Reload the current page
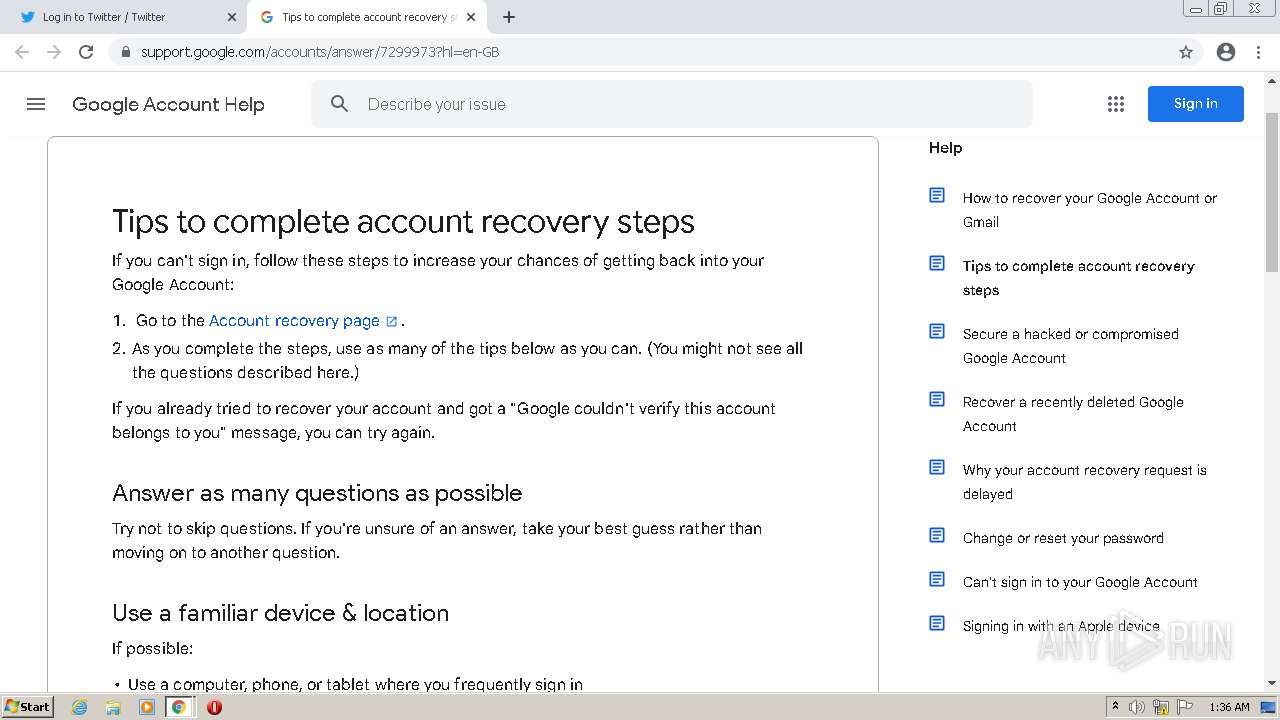Screen dimensions: 1280x720 tap(86, 52)
